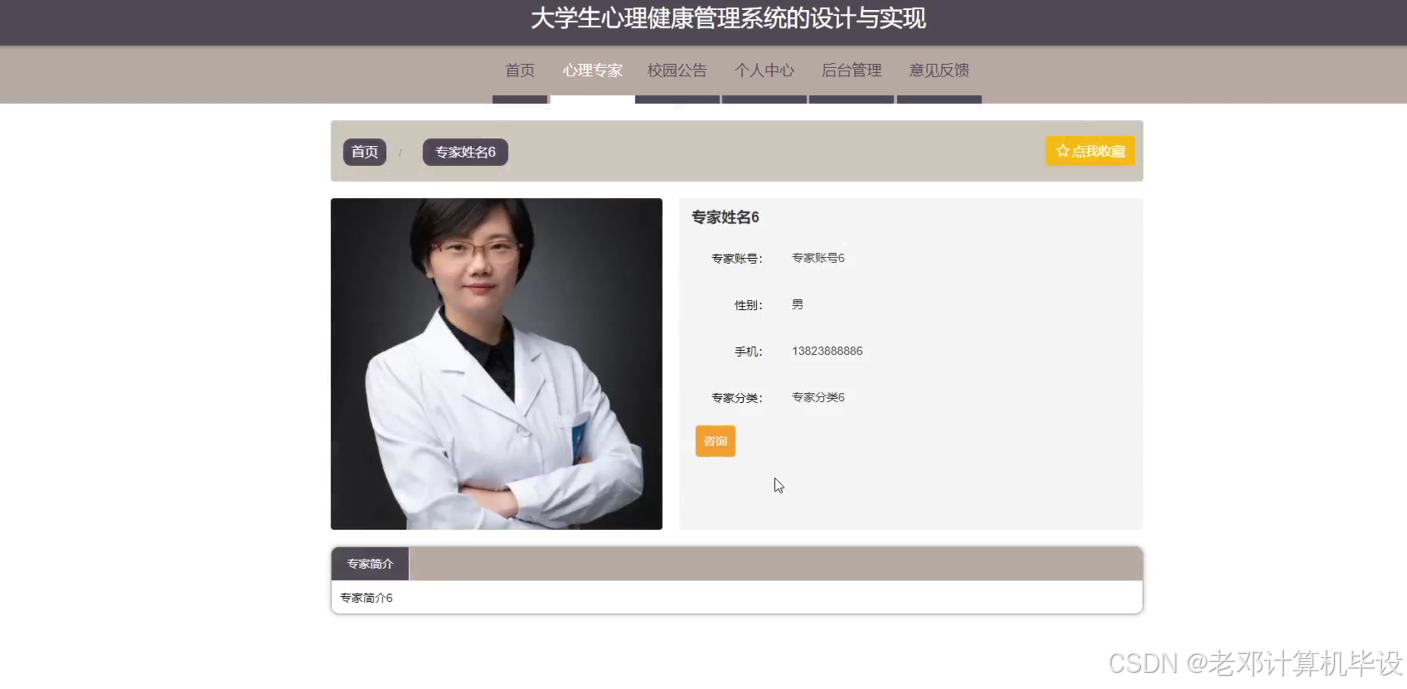Click the 专家分类6 category value
Image resolution: width=1407 pixels, height=689 pixels.
[x=817, y=397]
